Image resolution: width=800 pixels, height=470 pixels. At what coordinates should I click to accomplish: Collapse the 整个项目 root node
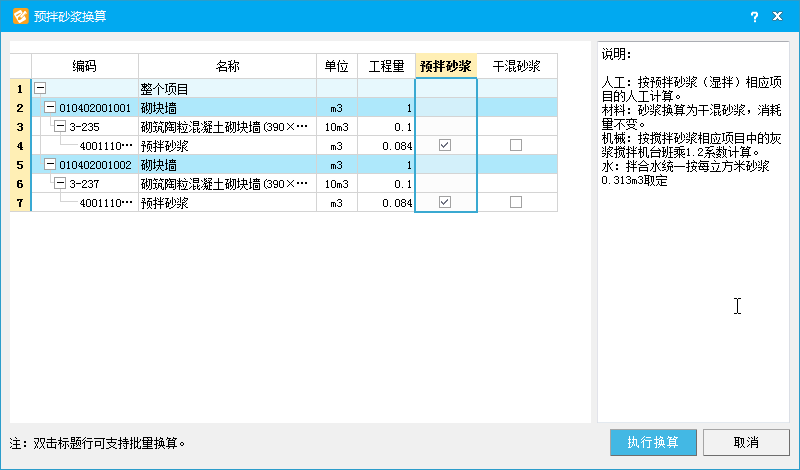pyautogui.click(x=40, y=89)
